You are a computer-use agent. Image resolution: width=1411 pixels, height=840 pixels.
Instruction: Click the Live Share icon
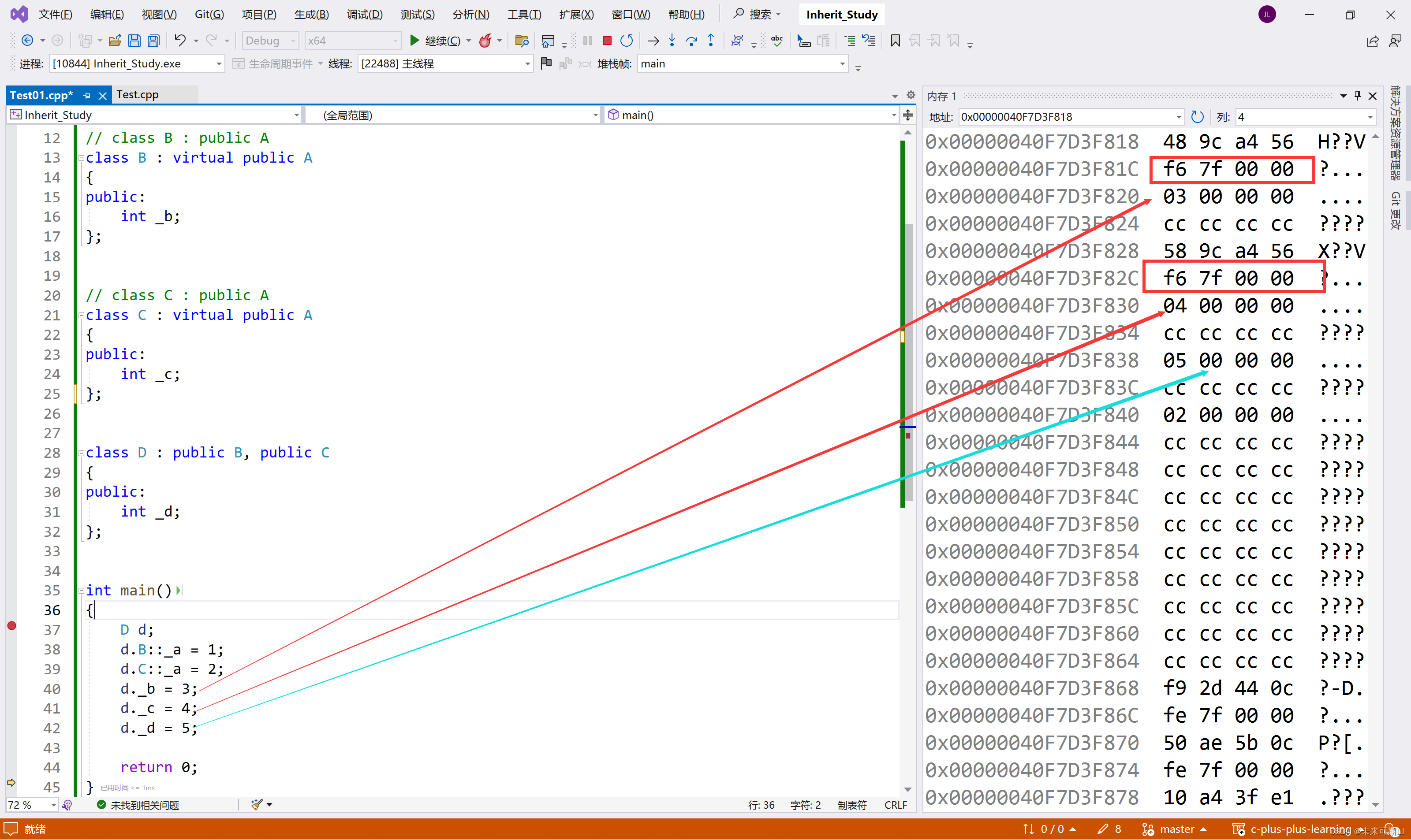(1373, 41)
